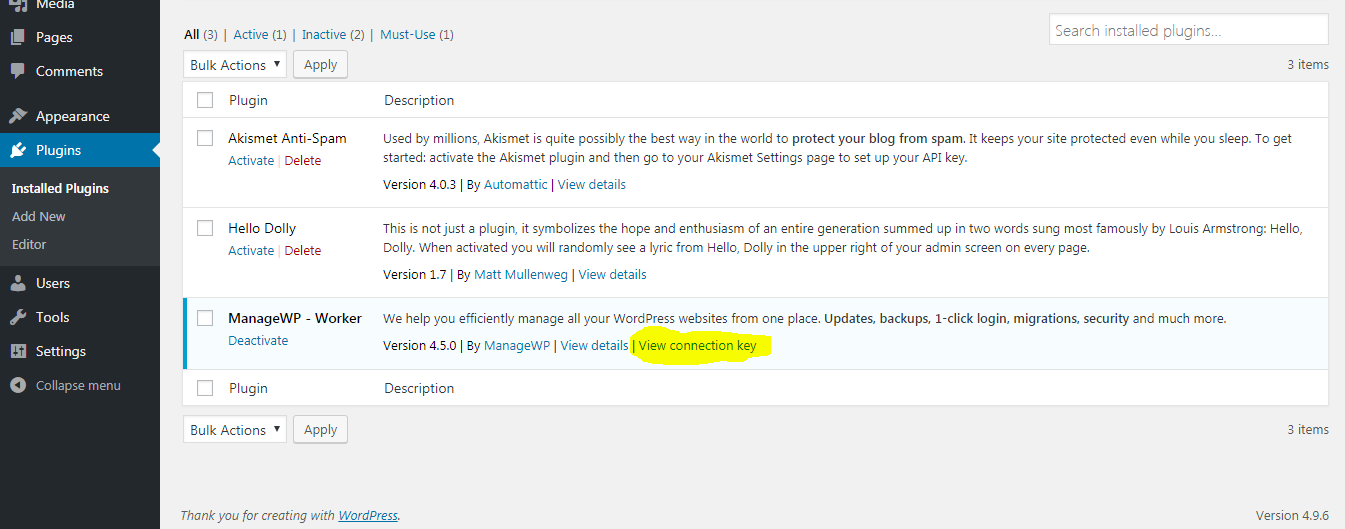Check the Hello Dolly plugin checkbox

click(205, 228)
